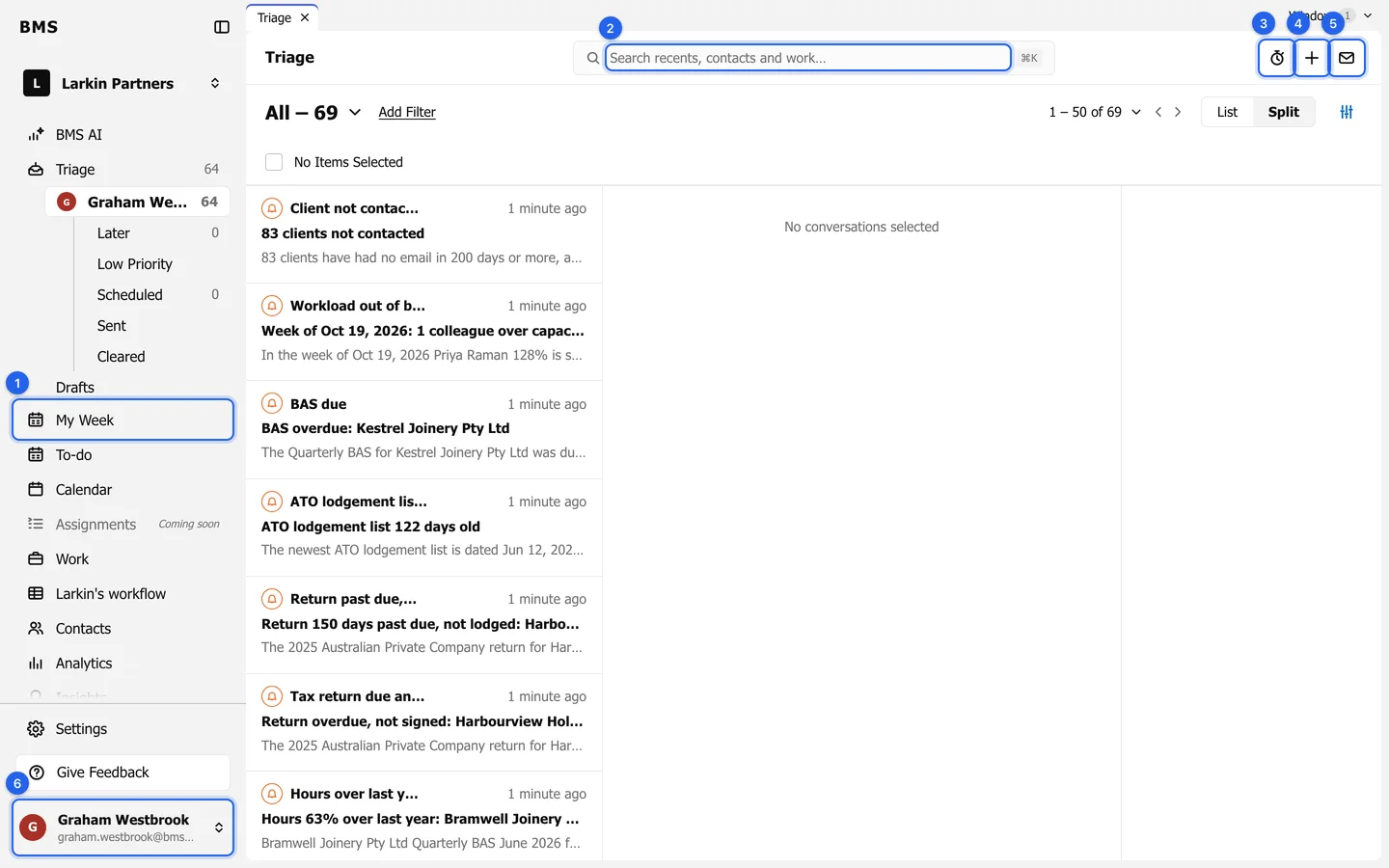
Task: Click Give Feedback button
Action: [x=123, y=773]
